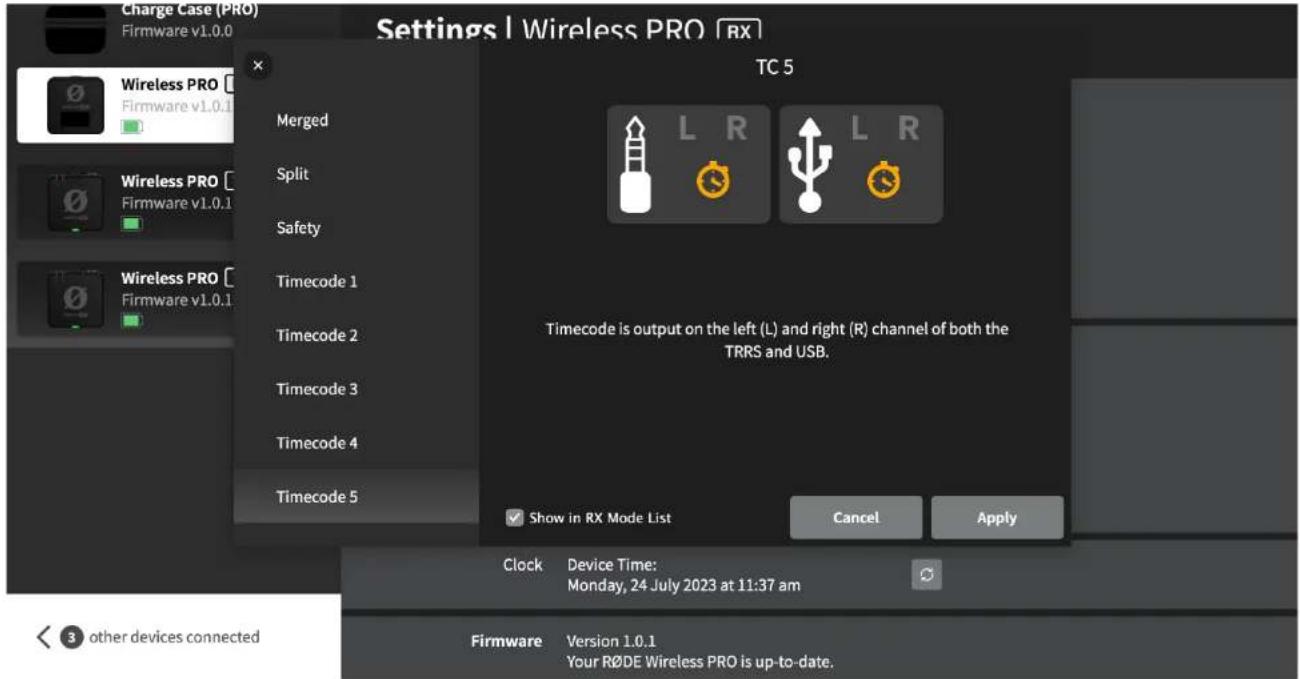The image size is (1300, 679).
Task: Click the Clock label
Action: pyautogui.click(x=523, y=565)
